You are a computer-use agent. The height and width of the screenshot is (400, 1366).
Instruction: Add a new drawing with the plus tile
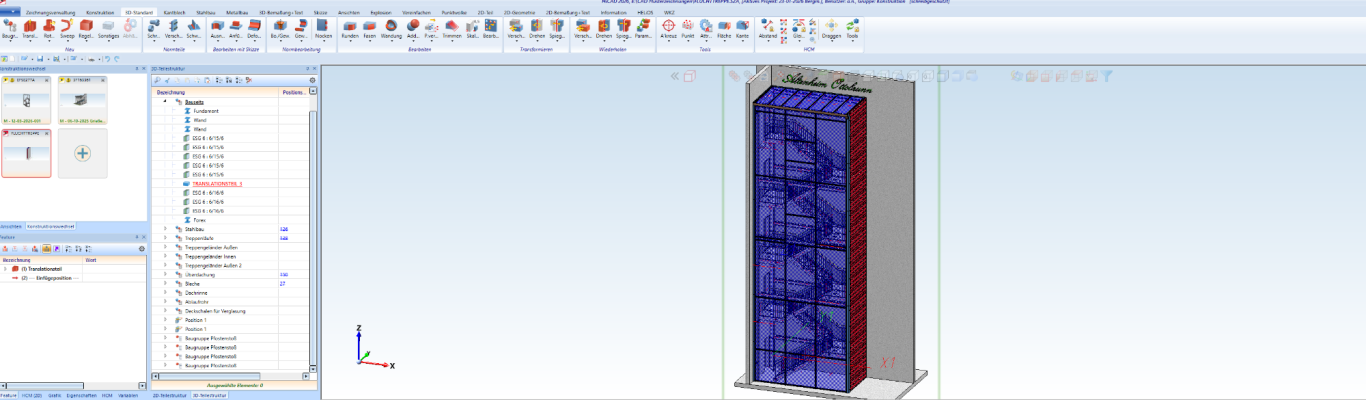pos(83,153)
